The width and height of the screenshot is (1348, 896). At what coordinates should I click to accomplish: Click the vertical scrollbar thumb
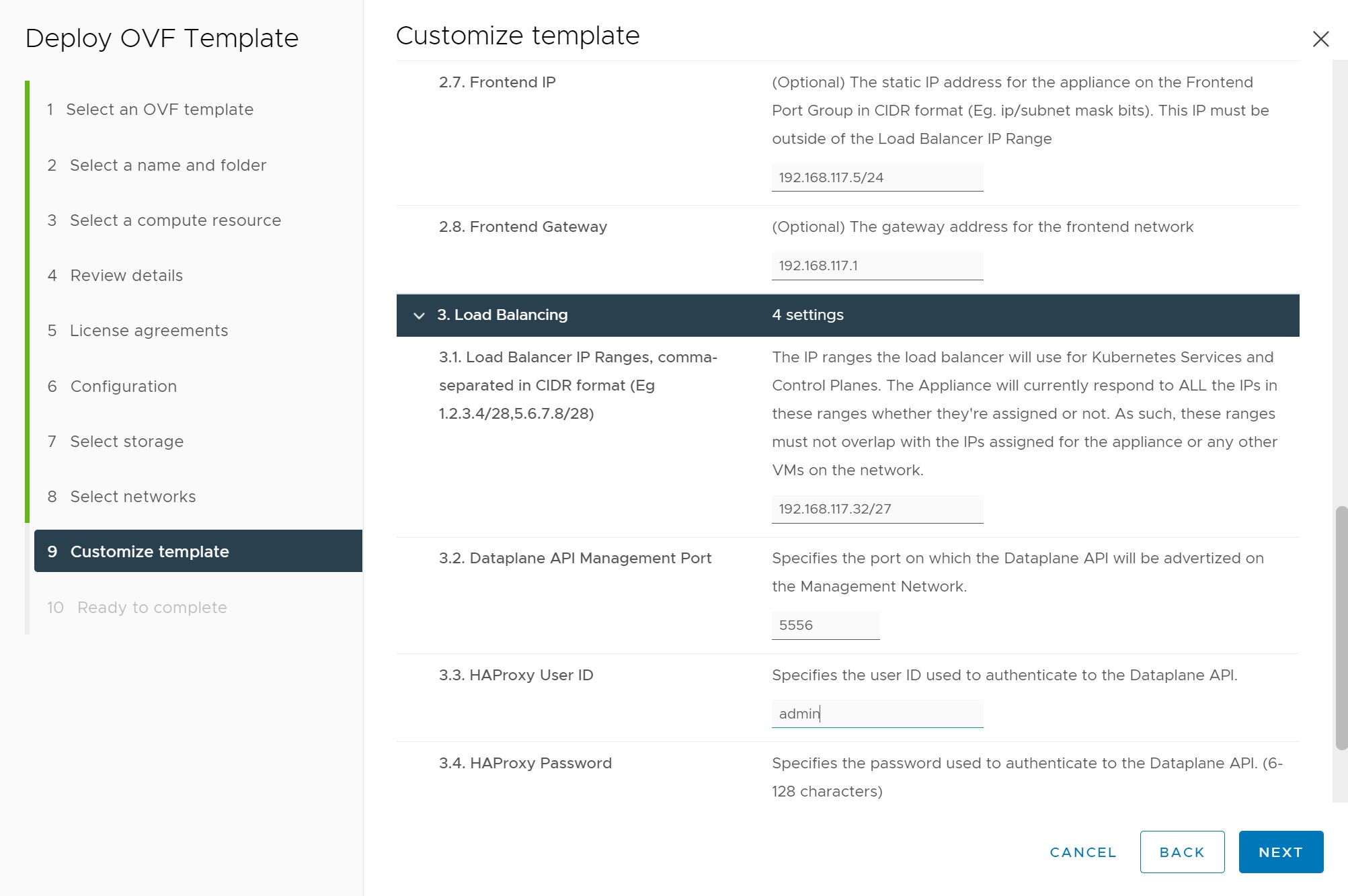click(x=1341, y=628)
